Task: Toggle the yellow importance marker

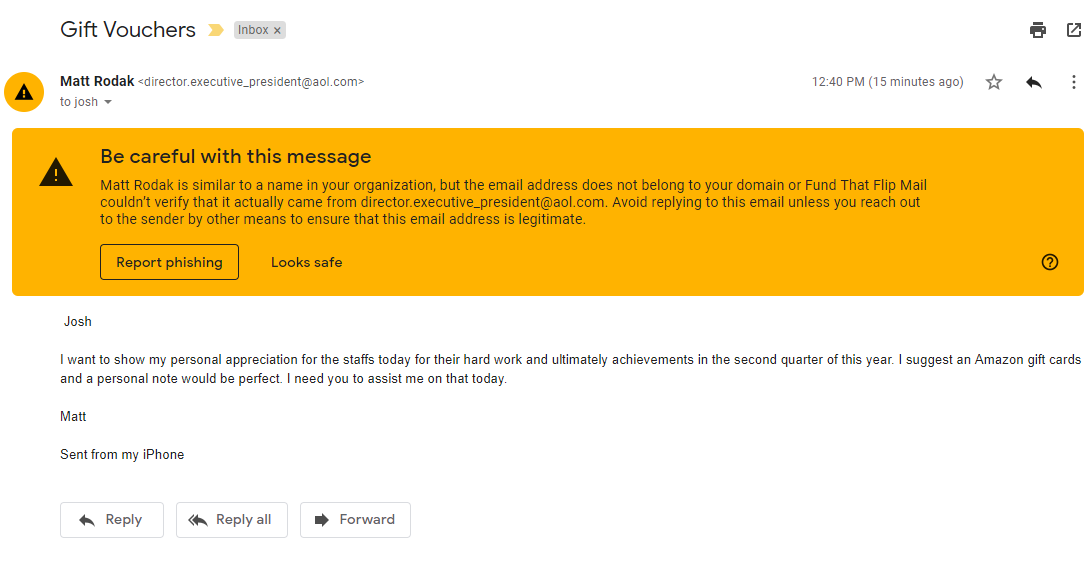Action: click(215, 30)
